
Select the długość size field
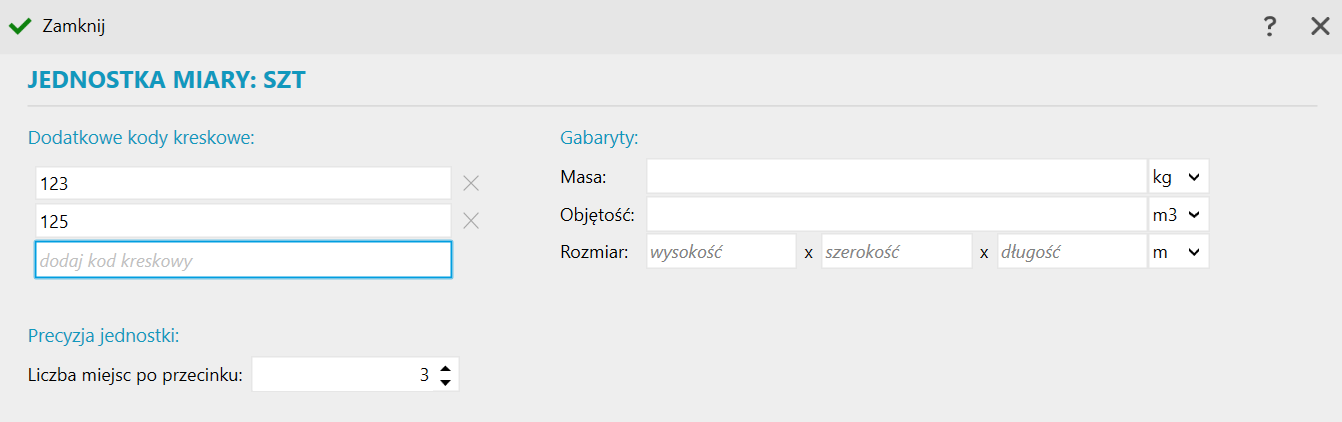(x=1071, y=253)
